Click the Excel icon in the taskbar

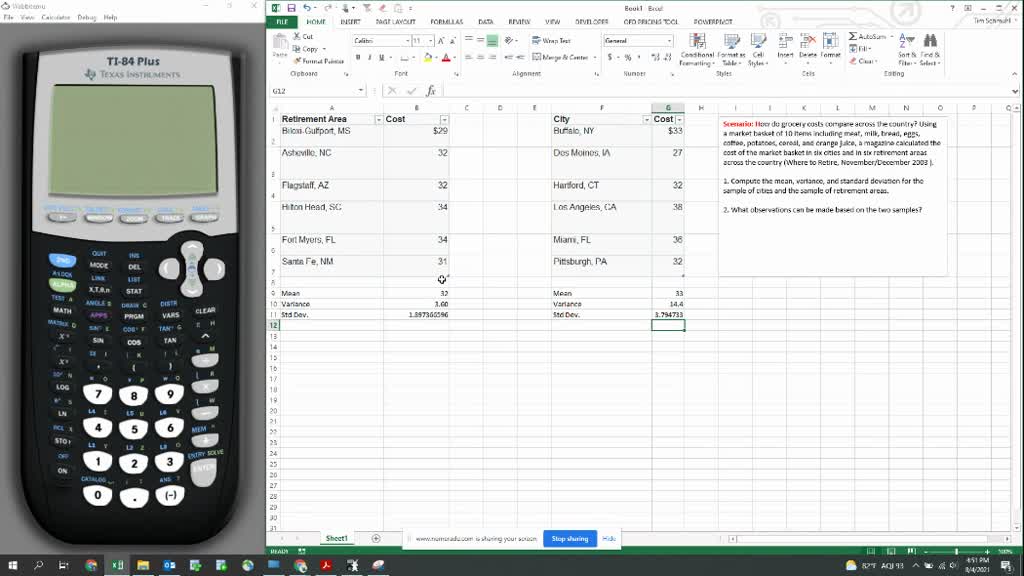coord(117,565)
